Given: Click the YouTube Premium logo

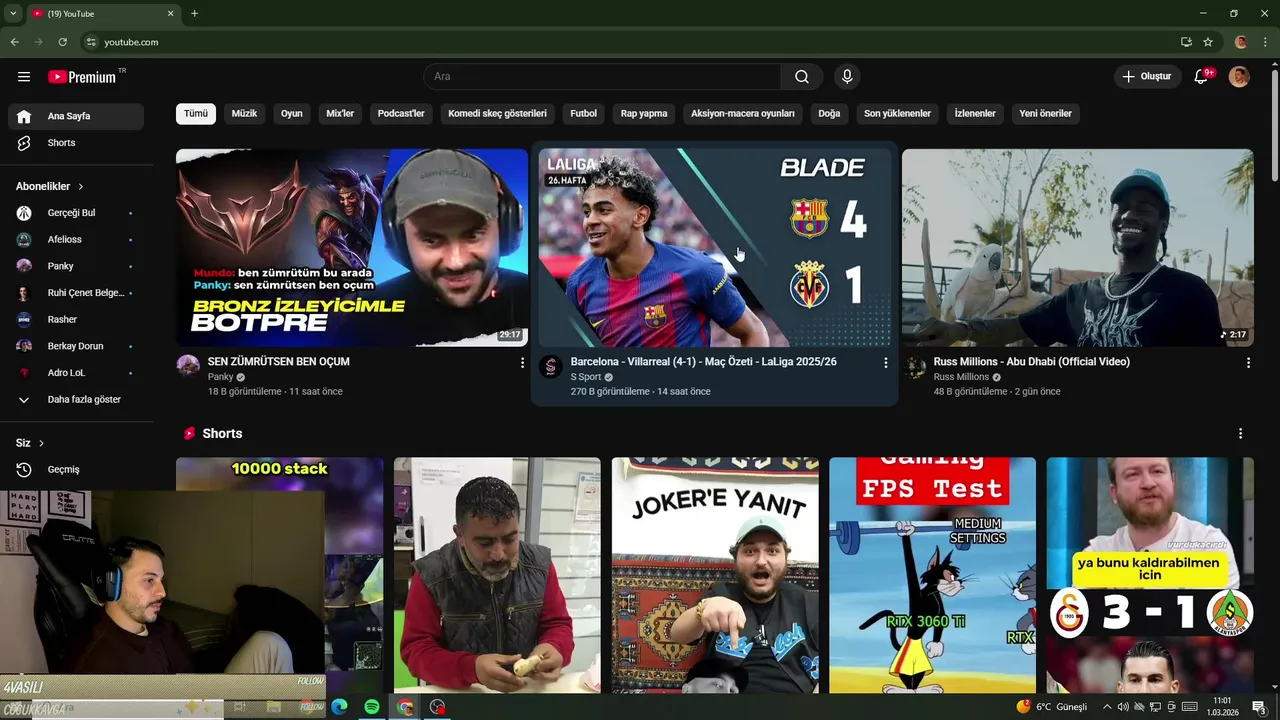Looking at the screenshot, I should point(82,77).
